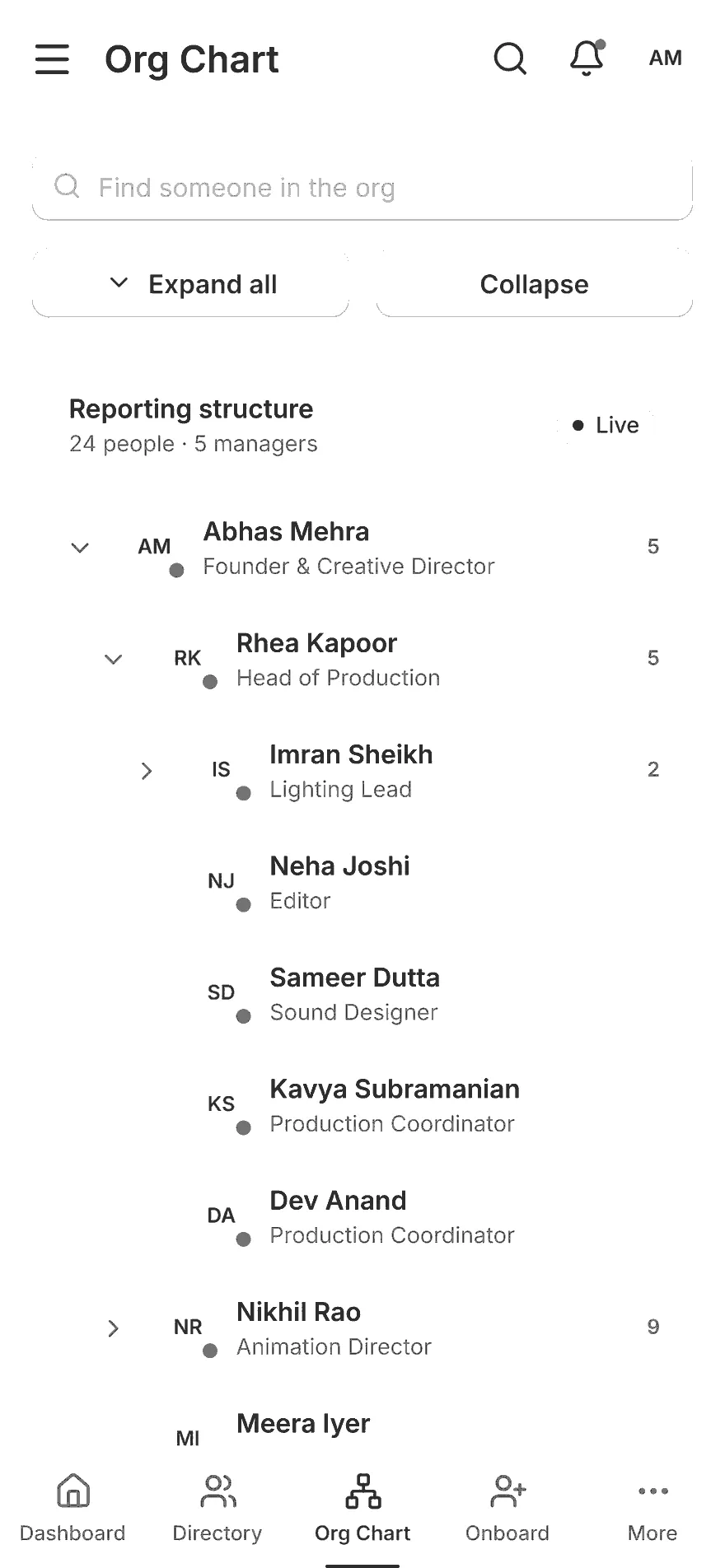Click Nikhil Rao's report count 9
725x1568 pixels.
pyautogui.click(x=653, y=1327)
